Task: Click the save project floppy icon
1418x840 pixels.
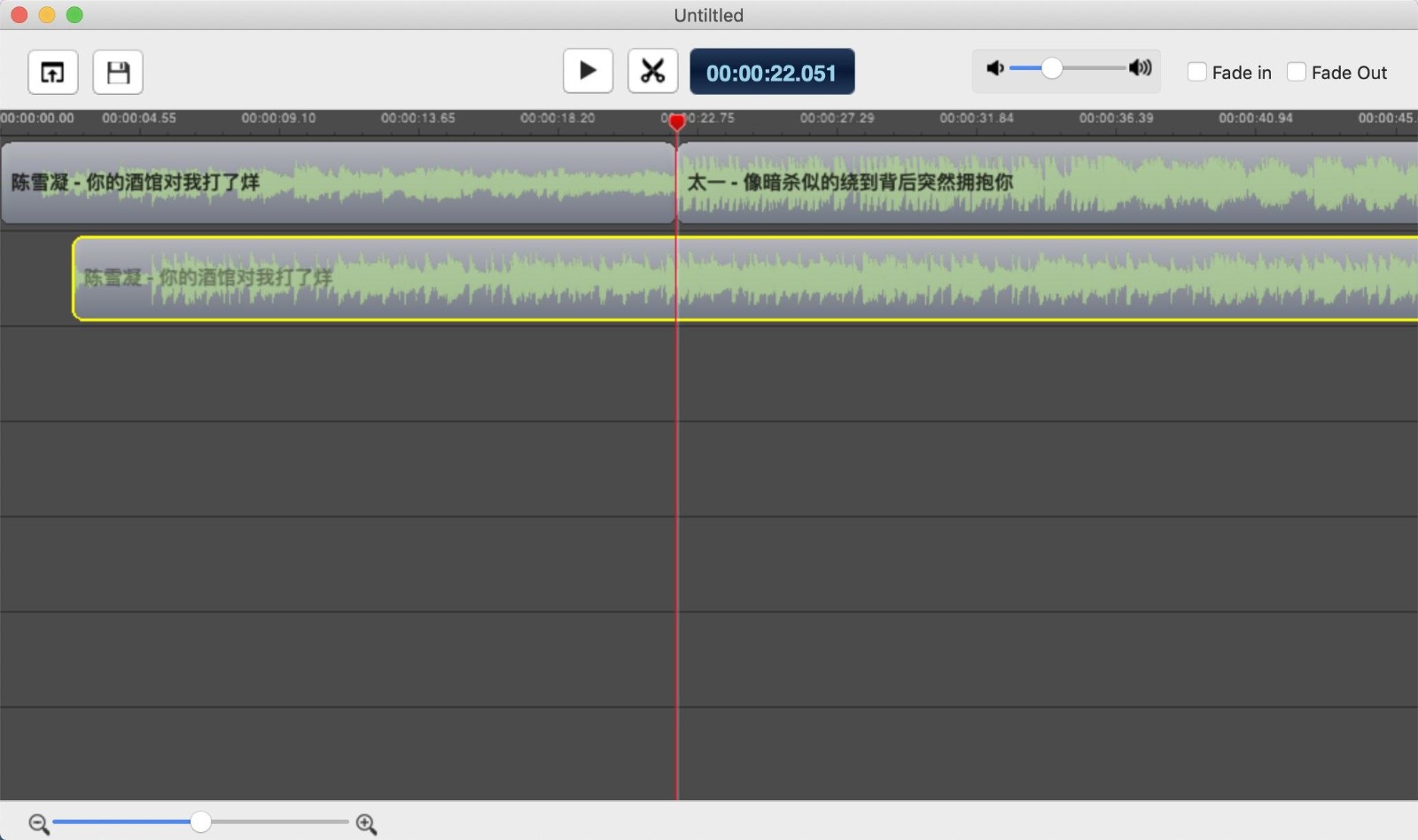Action: 118,72
